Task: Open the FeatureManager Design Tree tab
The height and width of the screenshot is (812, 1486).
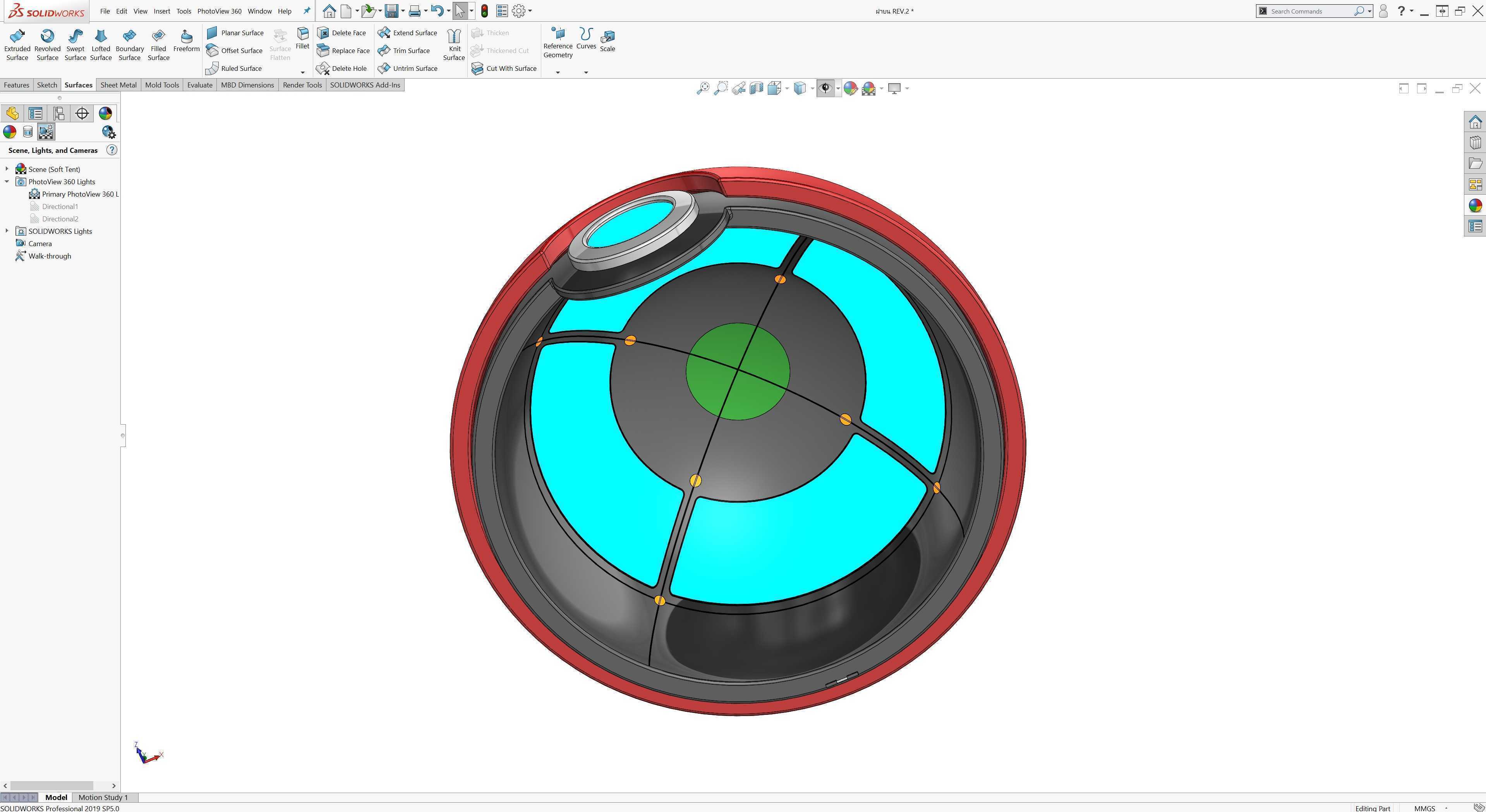Action: [12, 114]
